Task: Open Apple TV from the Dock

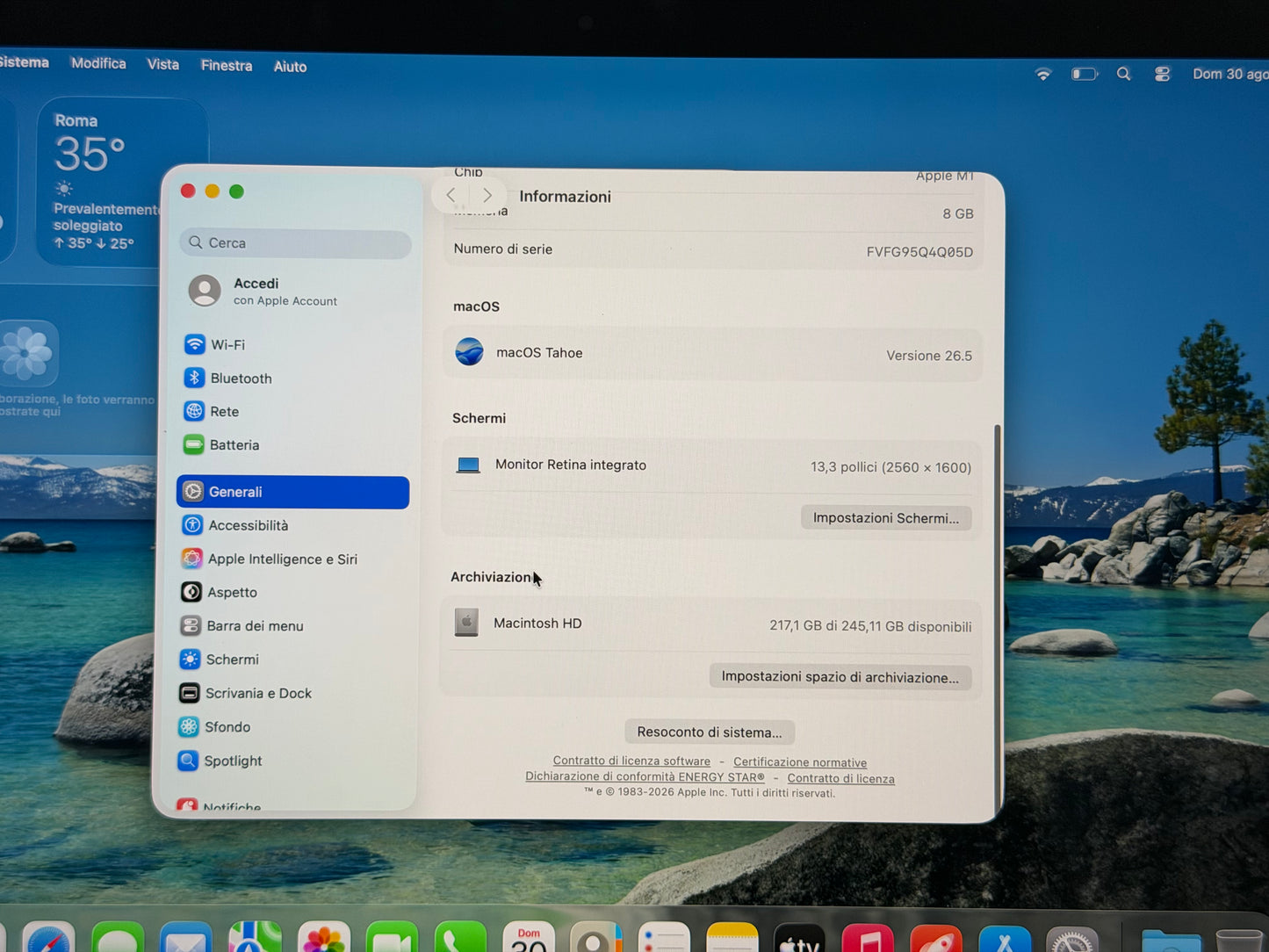Action: (x=799, y=938)
